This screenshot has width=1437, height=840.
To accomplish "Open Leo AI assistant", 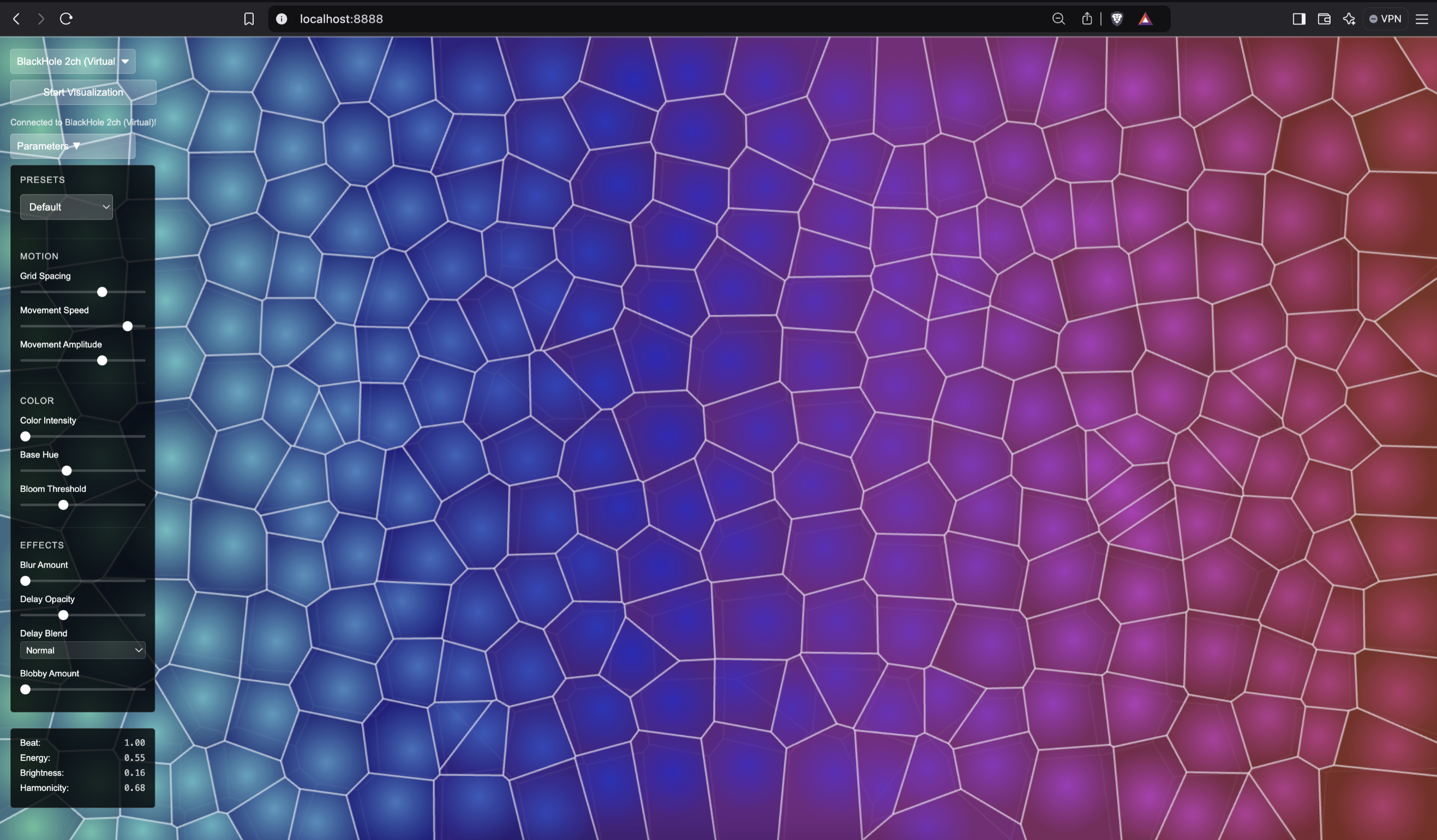I will (x=1349, y=19).
